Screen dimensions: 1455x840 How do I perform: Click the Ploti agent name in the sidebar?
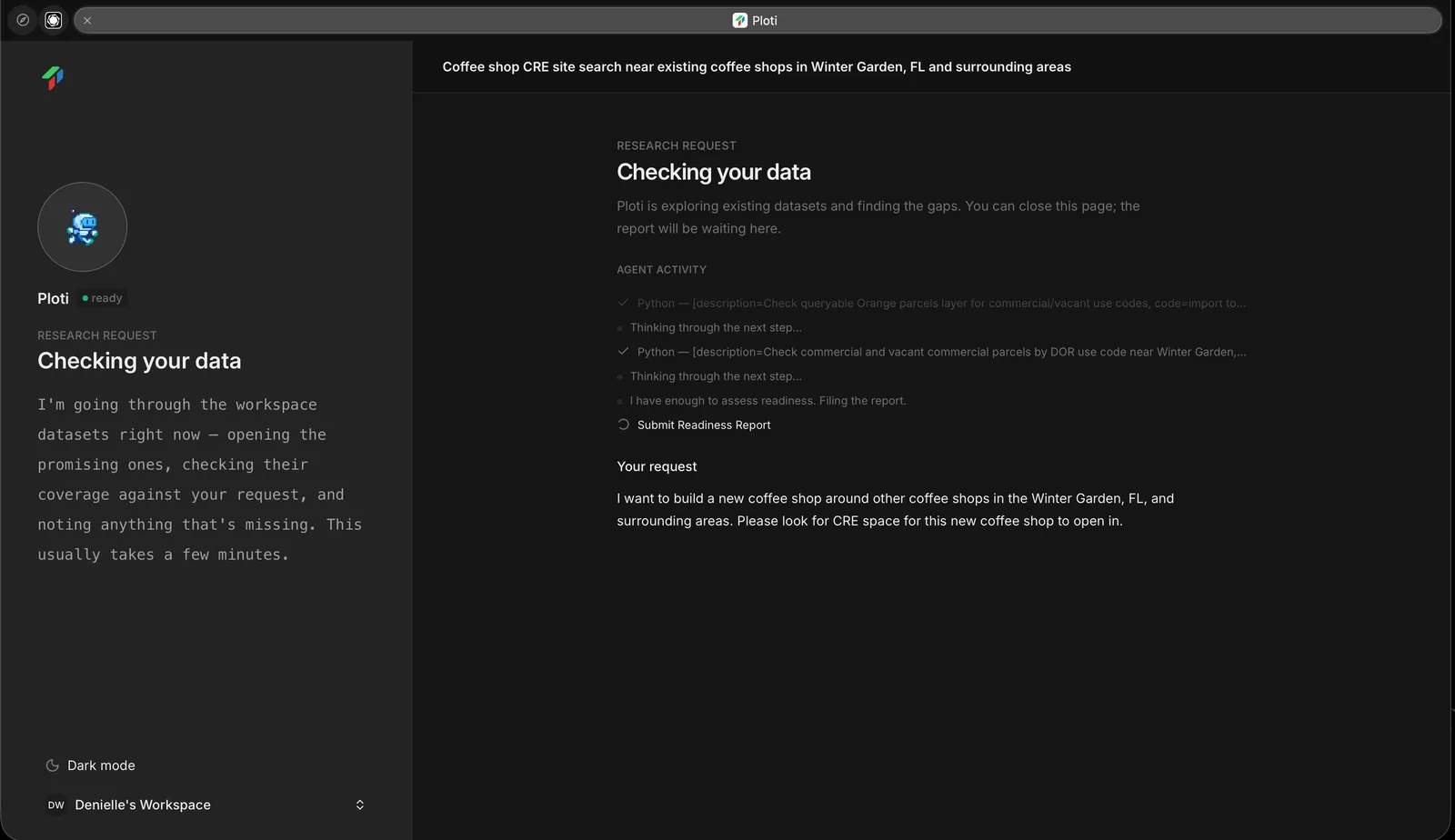(x=53, y=298)
